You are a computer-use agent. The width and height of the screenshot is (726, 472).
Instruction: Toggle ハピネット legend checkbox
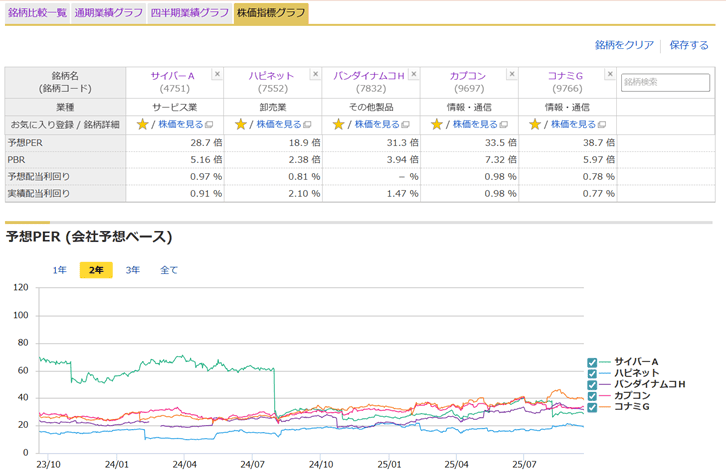pos(593,373)
